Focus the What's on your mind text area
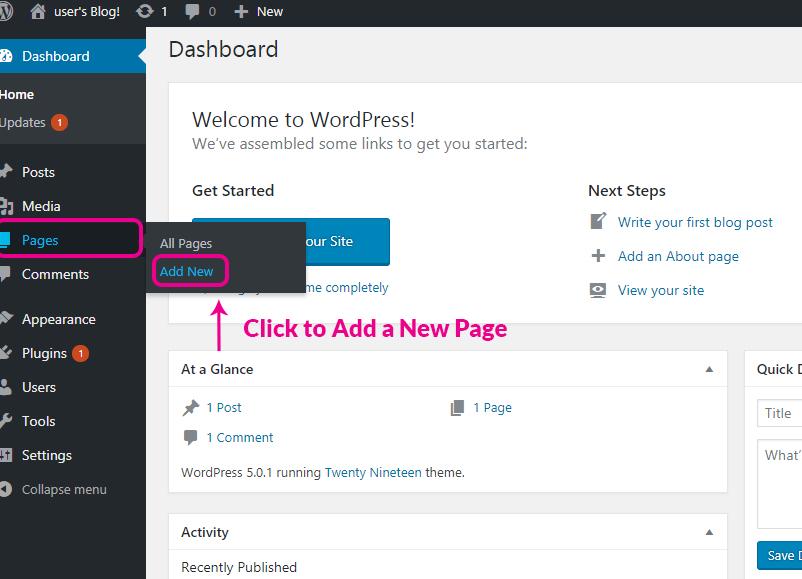Screen dimensions: 802x579 (x=779, y=484)
